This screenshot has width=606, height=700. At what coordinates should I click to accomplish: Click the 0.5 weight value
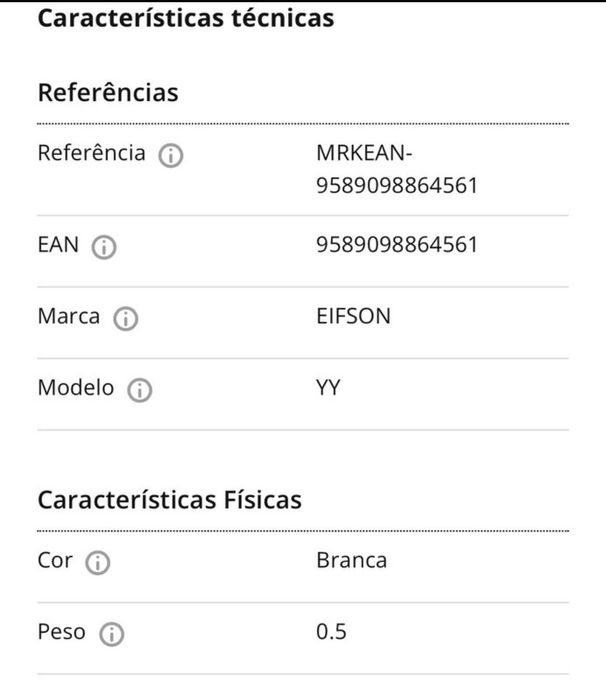pos(331,632)
